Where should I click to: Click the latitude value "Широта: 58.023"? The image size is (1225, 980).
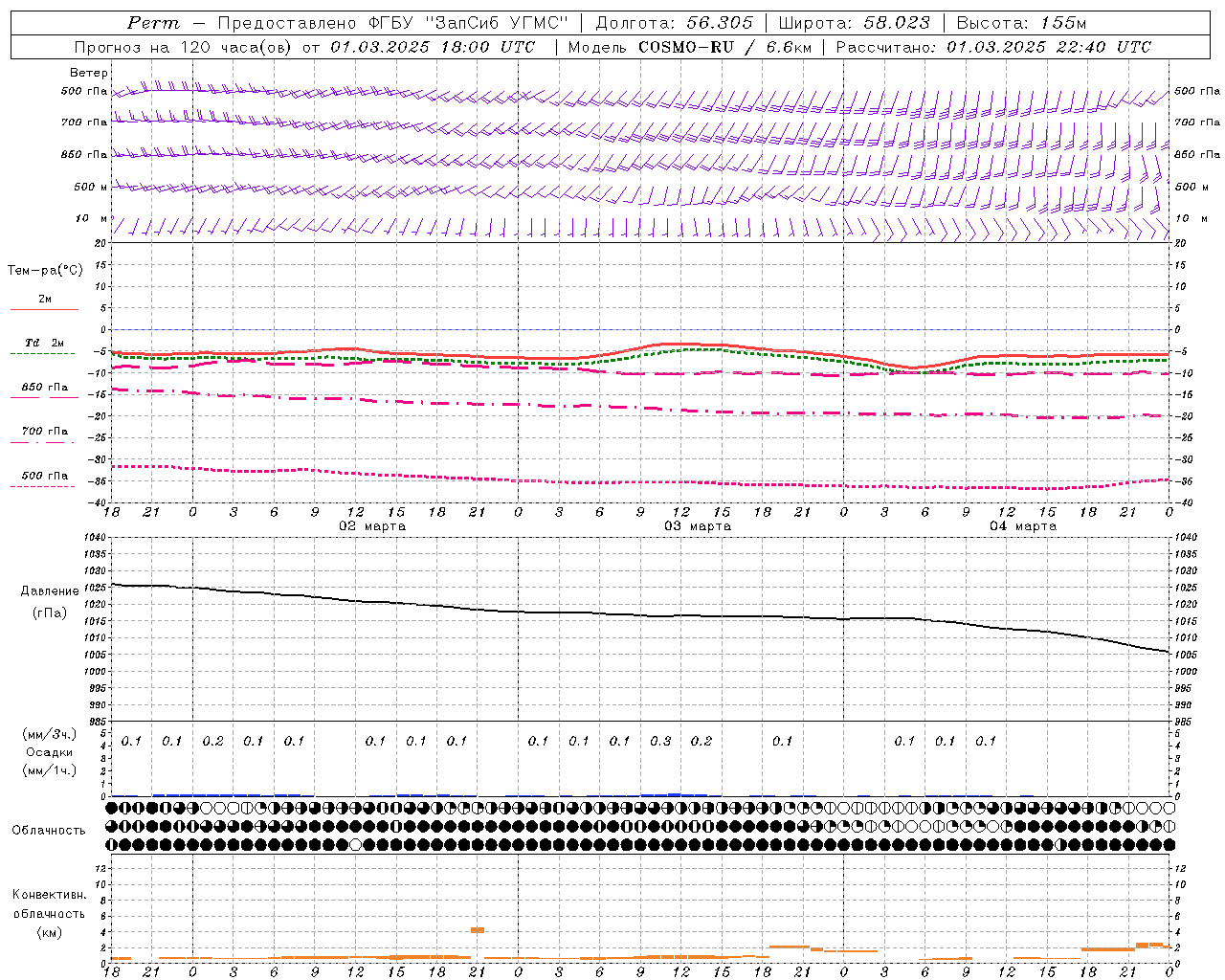pos(854,23)
